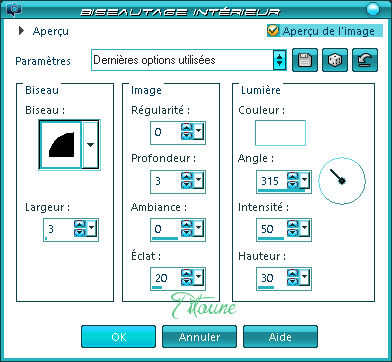Open the Ambiance slider dropdown
This screenshot has width=392, height=362.
198,229
